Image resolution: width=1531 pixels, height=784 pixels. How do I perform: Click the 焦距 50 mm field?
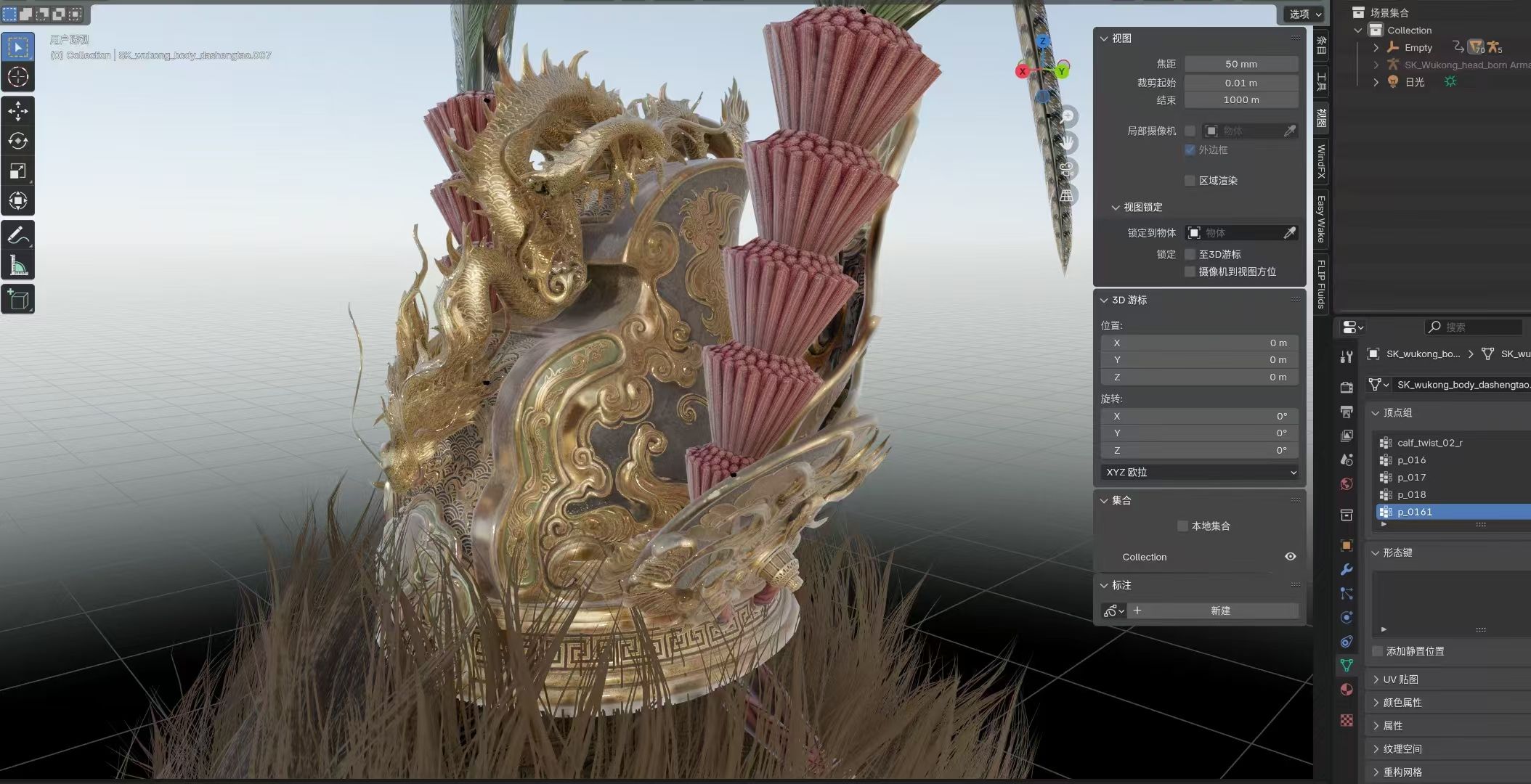tap(1241, 64)
